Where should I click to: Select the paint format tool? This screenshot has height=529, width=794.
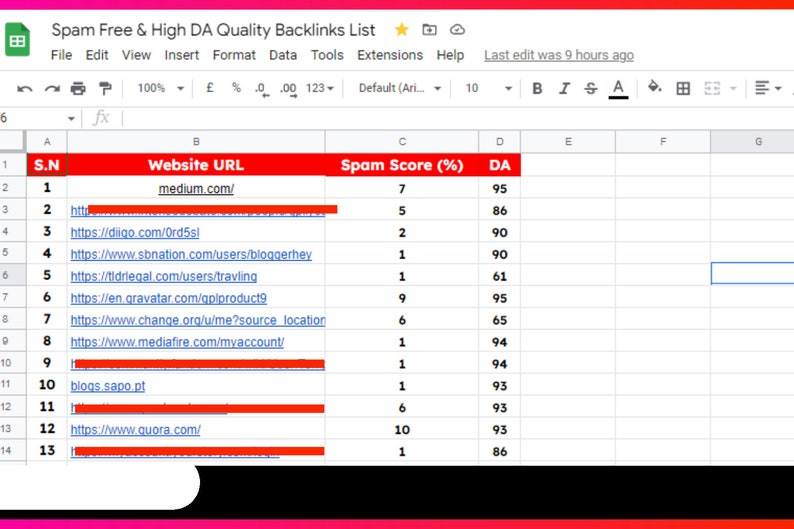tap(105, 89)
